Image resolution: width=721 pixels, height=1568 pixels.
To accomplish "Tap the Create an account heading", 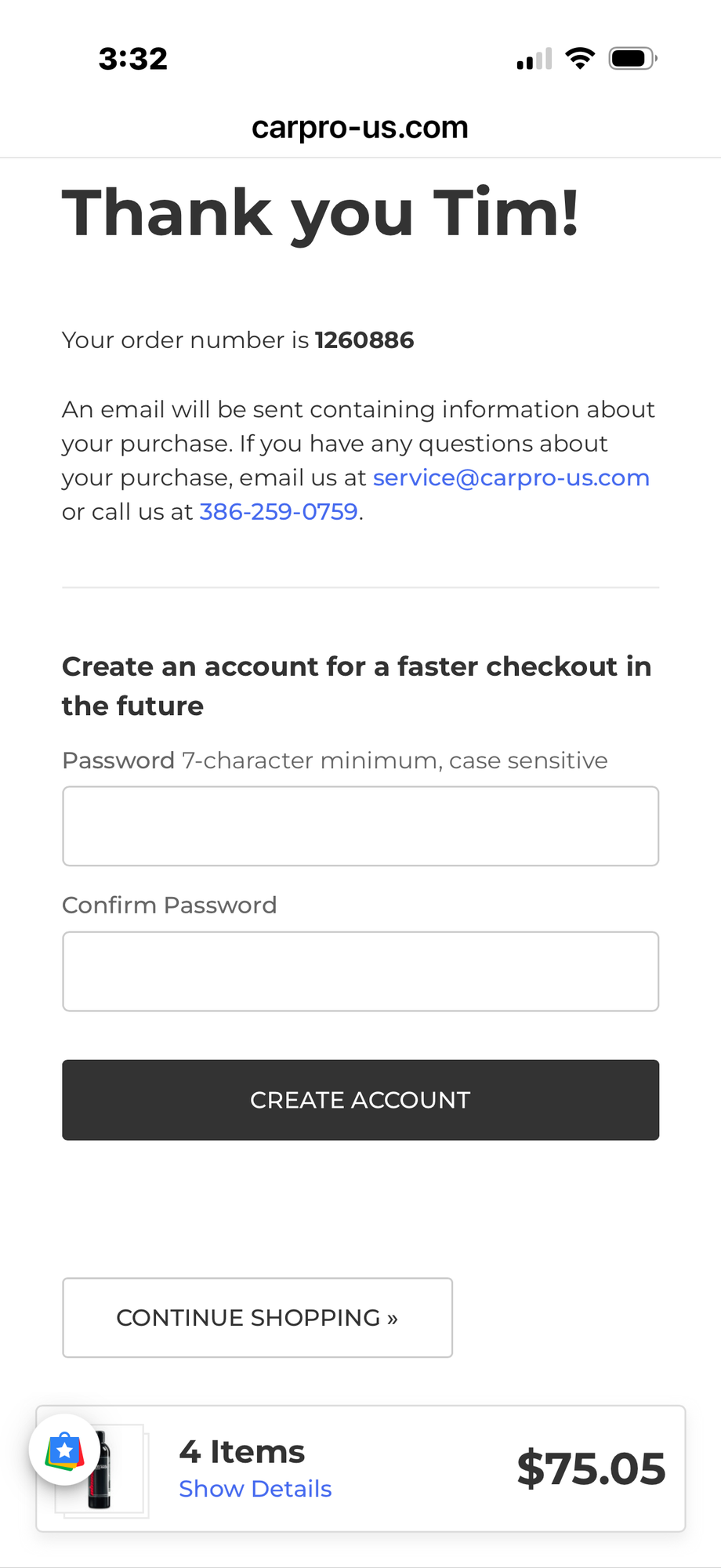I will (357, 686).
